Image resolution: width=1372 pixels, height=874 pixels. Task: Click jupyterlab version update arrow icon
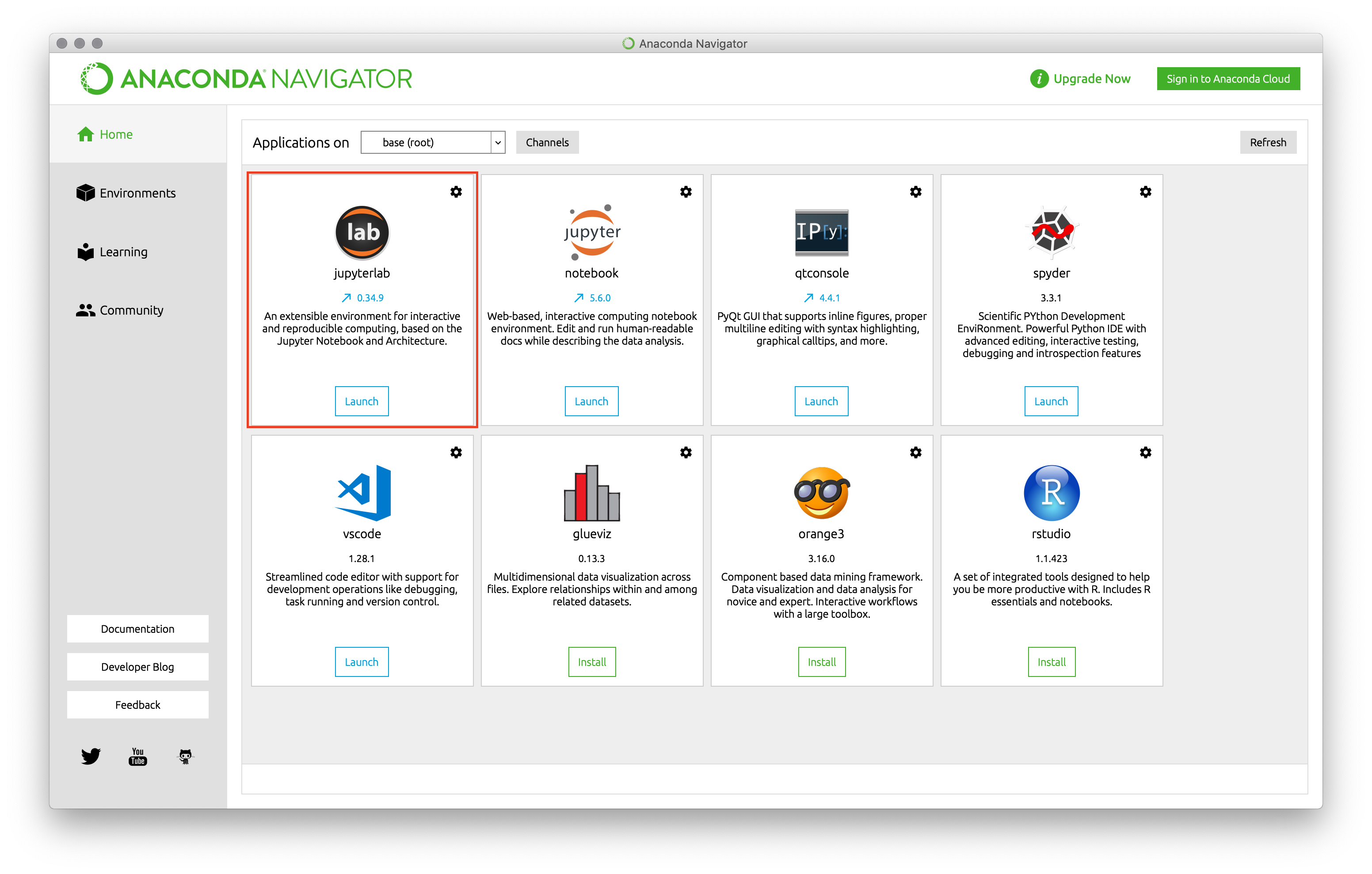point(346,297)
